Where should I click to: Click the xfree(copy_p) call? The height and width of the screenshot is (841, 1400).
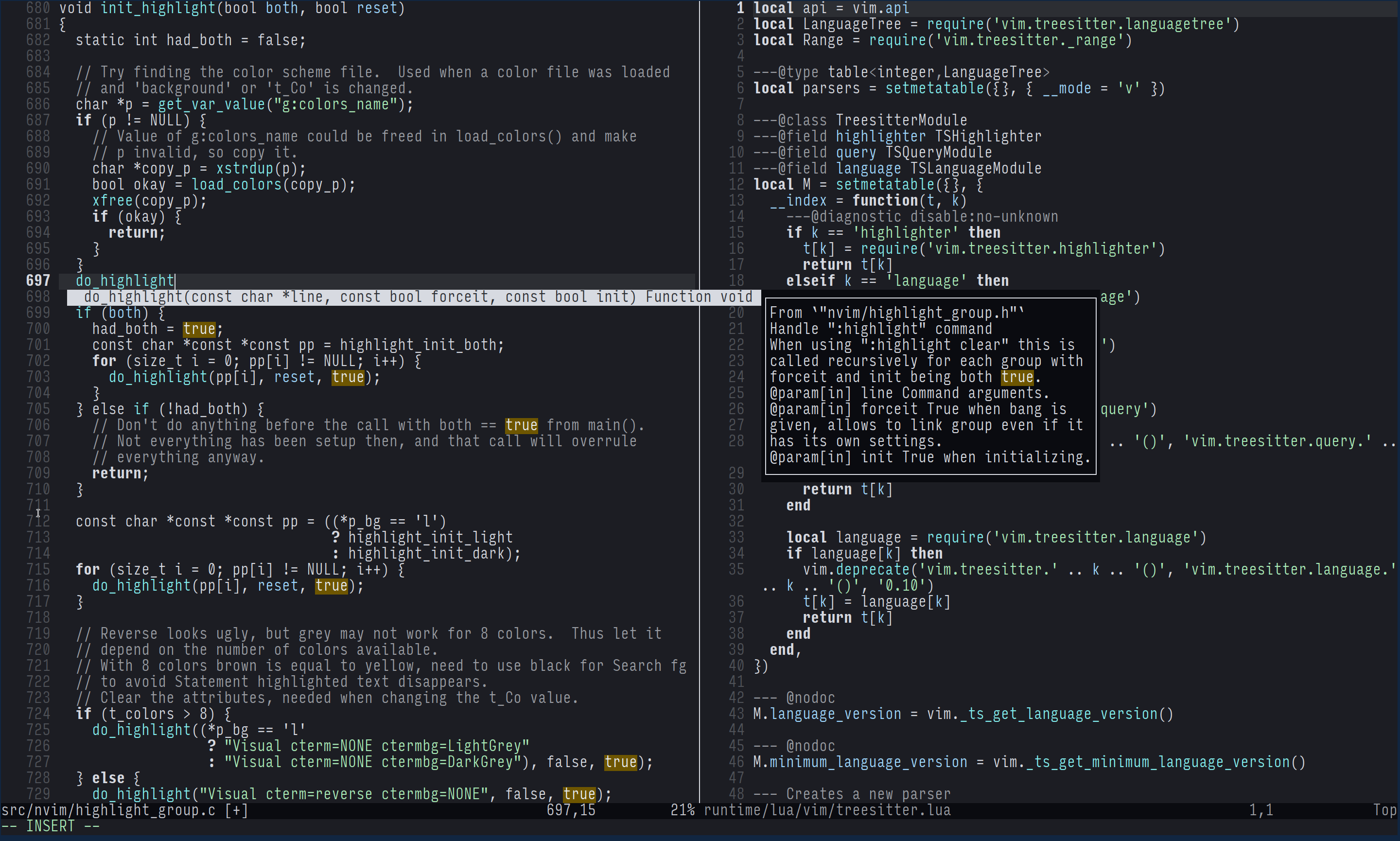tap(149, 201)
